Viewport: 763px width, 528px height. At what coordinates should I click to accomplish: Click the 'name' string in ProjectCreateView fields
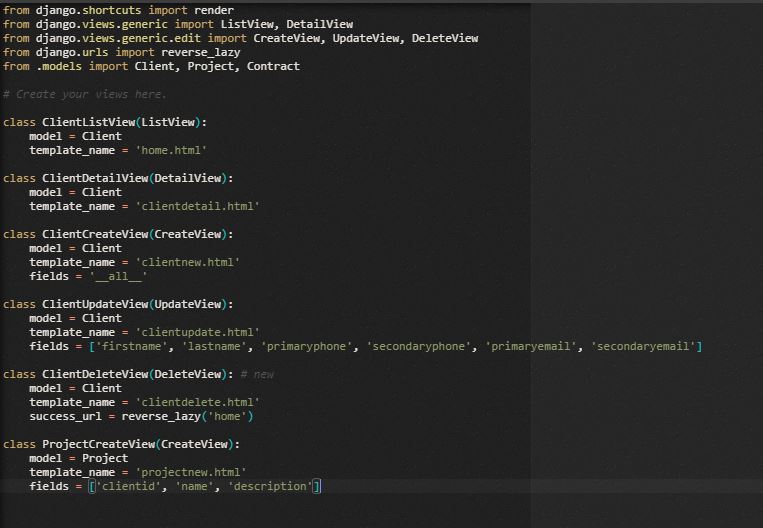point(194,487)
